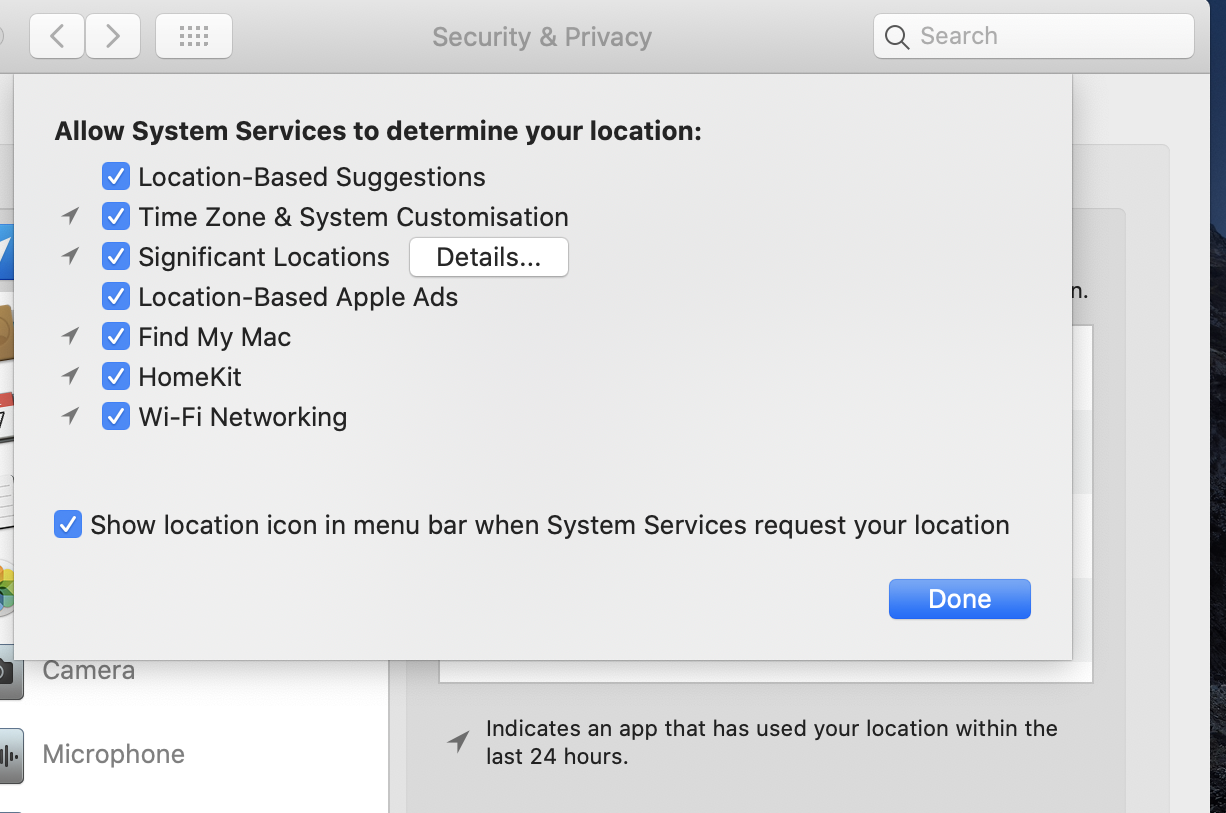This screenshot has height=813, width=1226.
Task: Disable Time Zone & System Customisation
Action: pyautogui.click(x=116, y=217)
